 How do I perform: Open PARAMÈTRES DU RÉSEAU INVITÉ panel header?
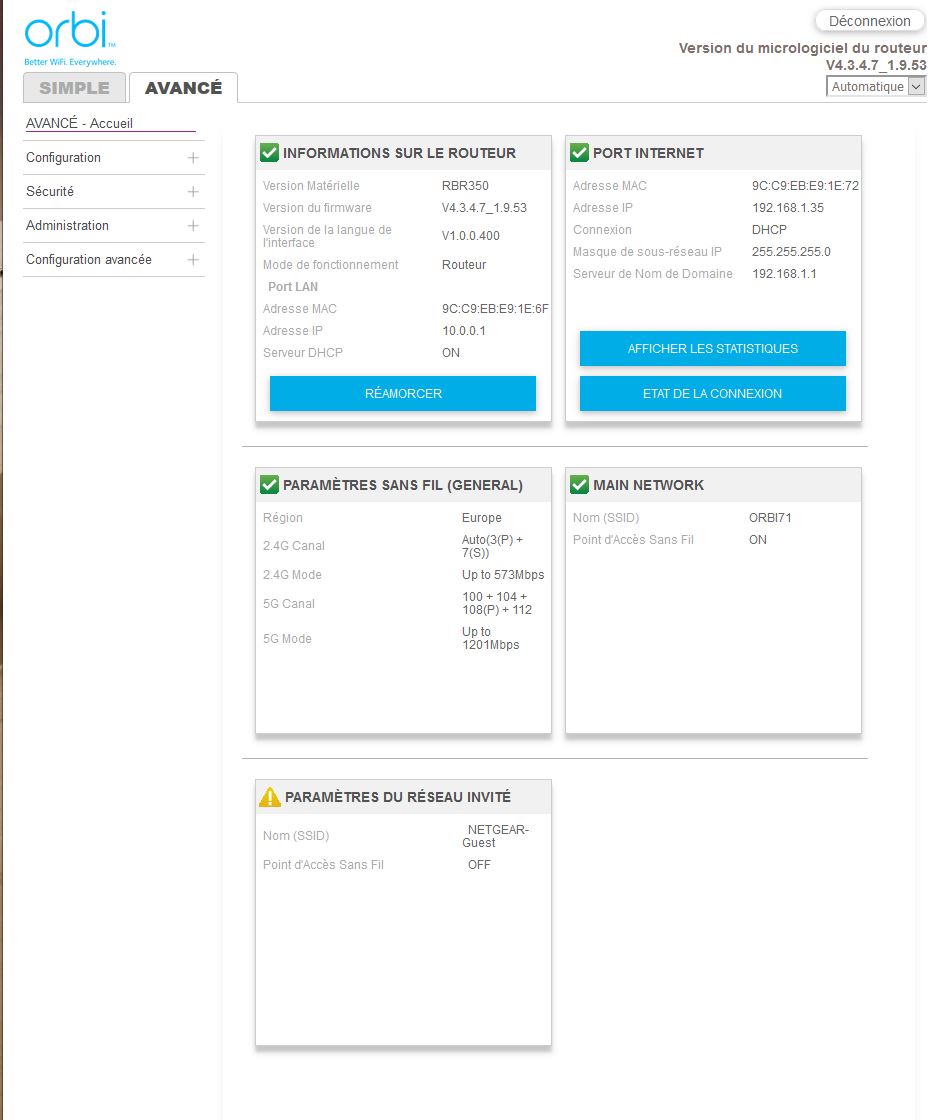(398, 797)
